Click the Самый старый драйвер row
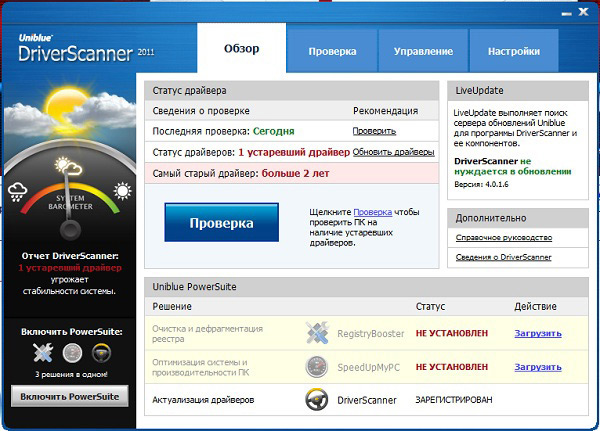The width and height of the screenshot is (600, 431). pos(292,173)
